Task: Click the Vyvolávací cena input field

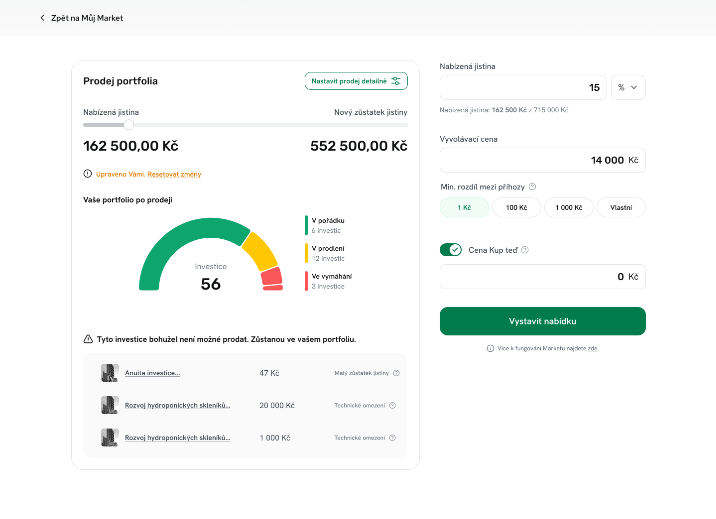Action: pos(542,160)
